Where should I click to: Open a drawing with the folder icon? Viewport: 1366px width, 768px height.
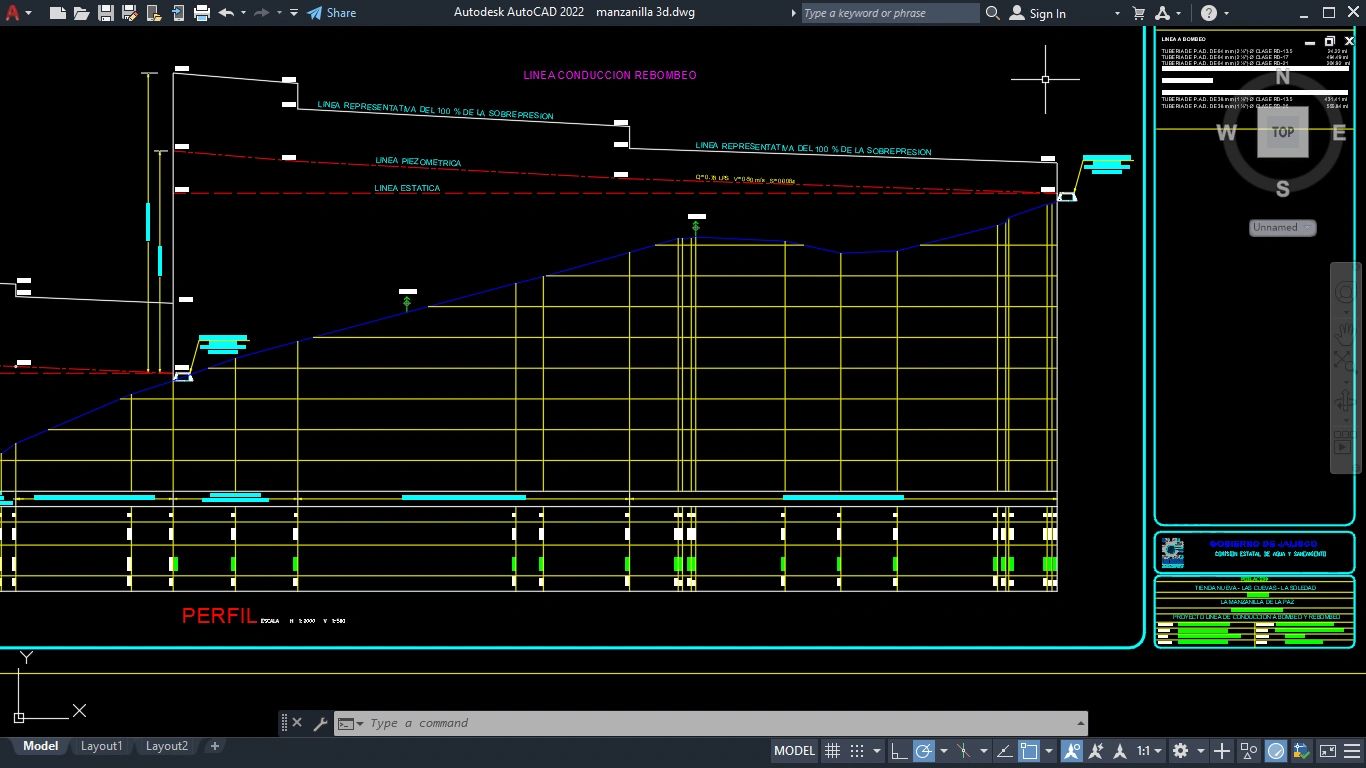pyautogui.click(x=81, y=13)
